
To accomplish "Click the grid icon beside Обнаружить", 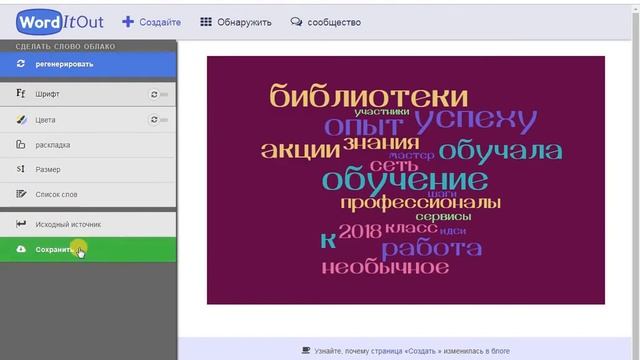I will tap(206, 22).
